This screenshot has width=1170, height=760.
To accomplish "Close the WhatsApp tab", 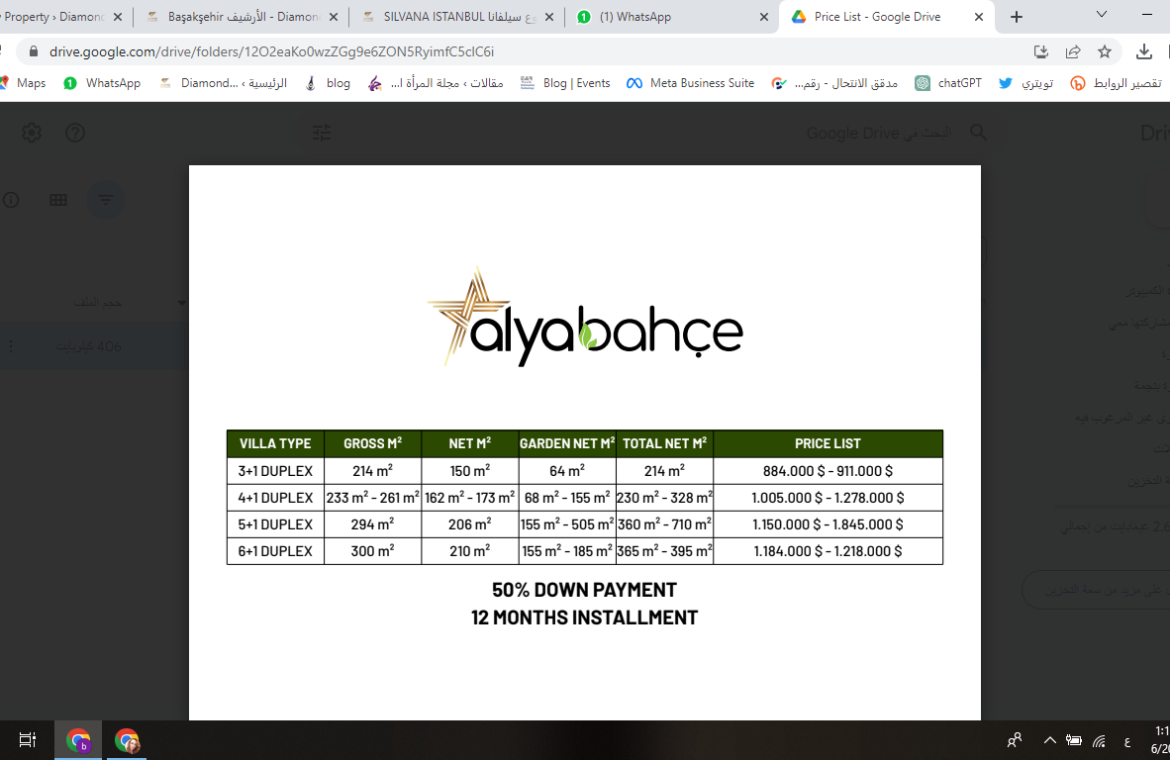I will pos(763,16).
